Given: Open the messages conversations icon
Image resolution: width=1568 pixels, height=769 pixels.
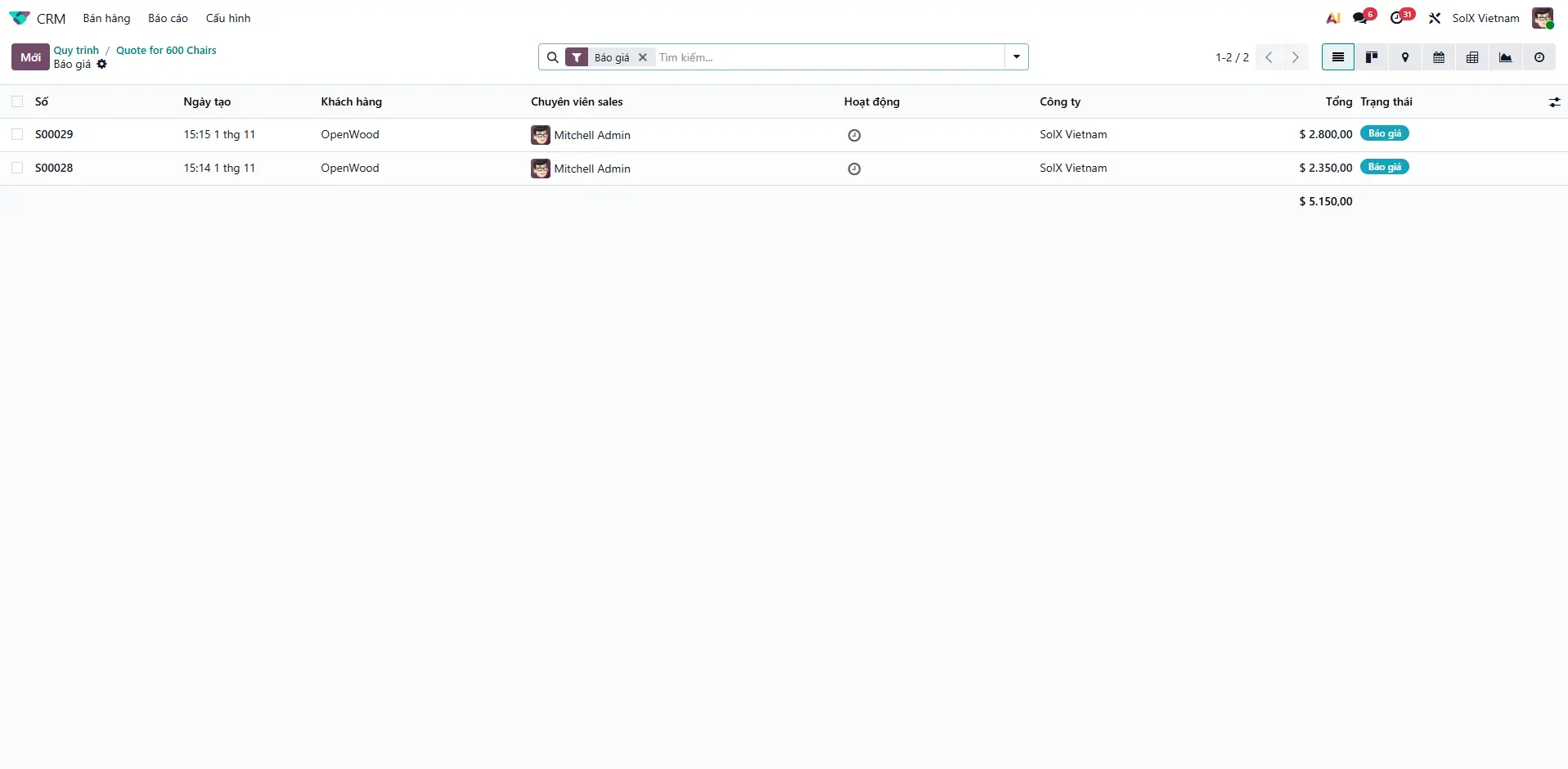Looking at the screenshot, I should coord(1361,18).
